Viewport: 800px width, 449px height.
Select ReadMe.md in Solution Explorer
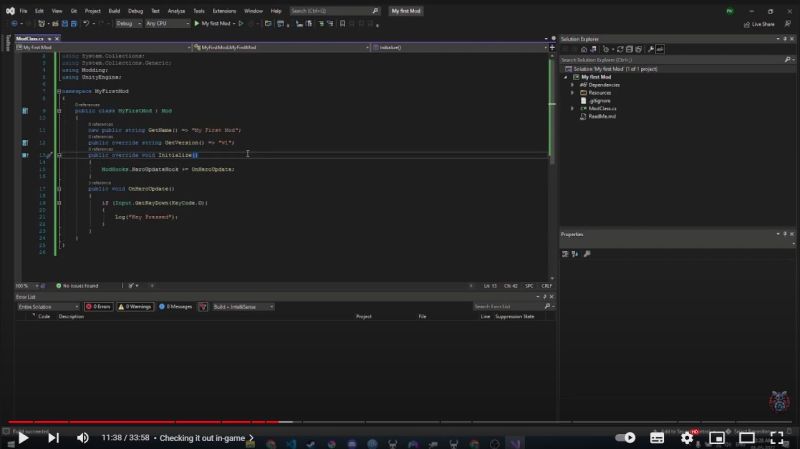602,116
